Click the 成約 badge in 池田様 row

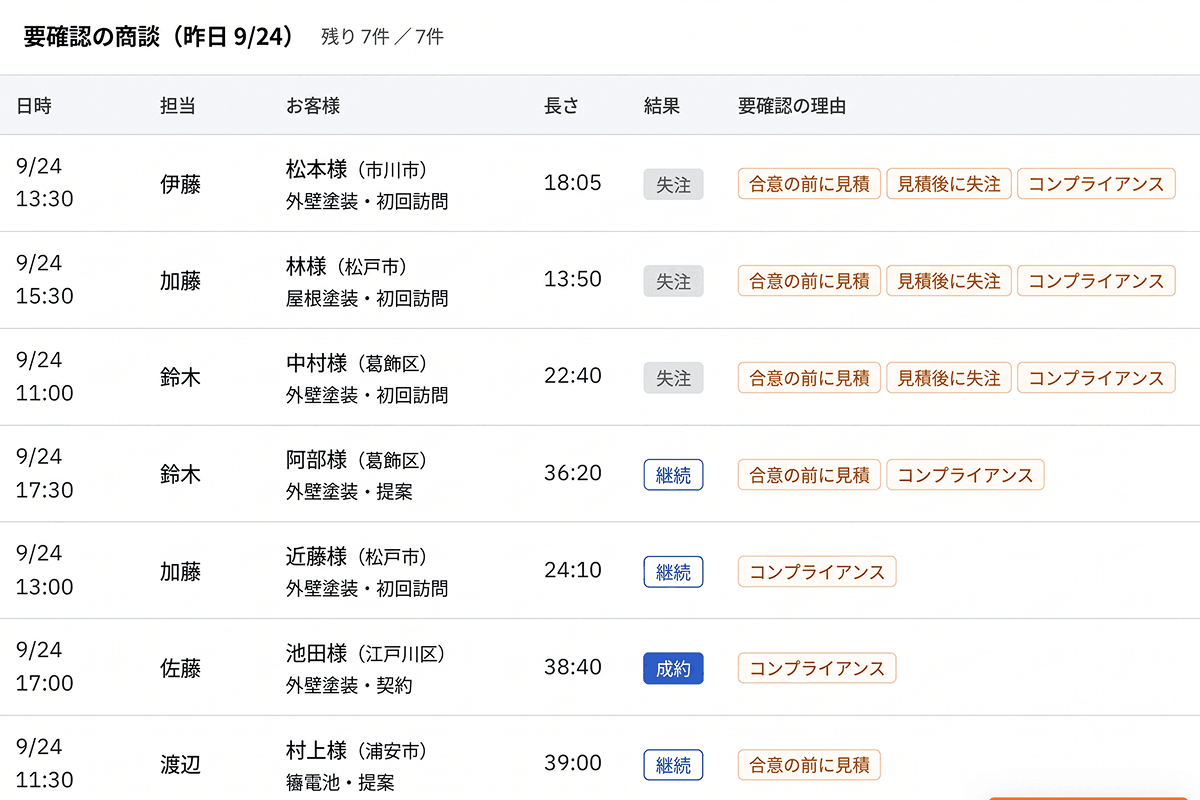(673, 669)
